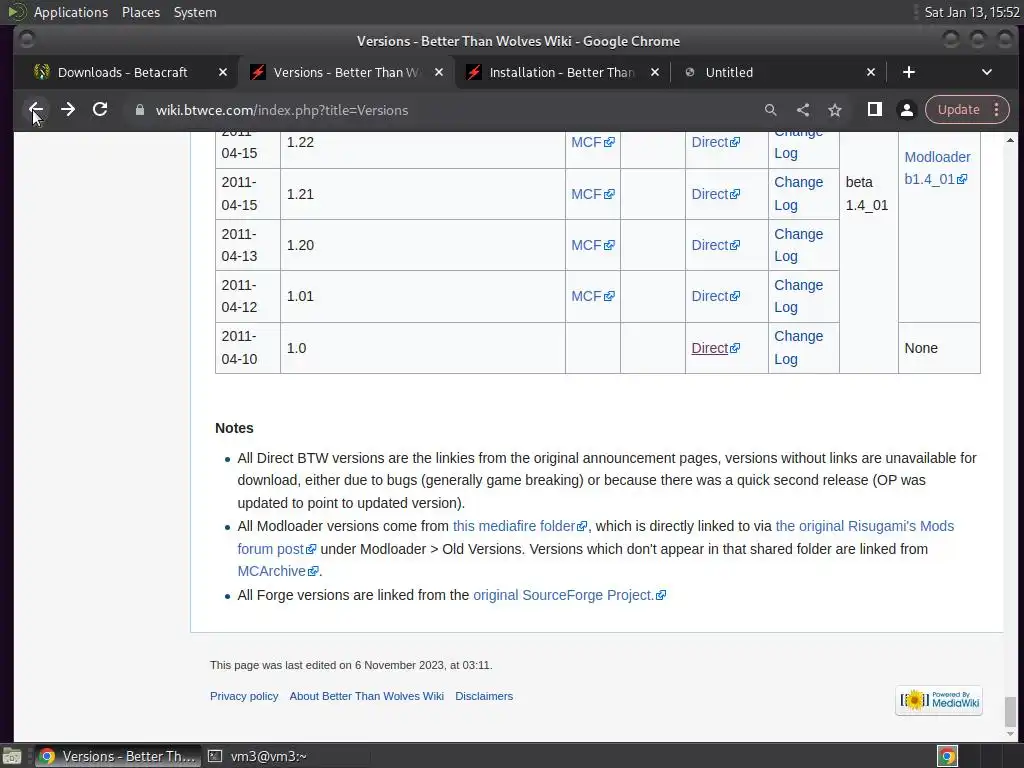Open Direct download for version 1.01
The image size is (1024, 768).
coord(716,296)
